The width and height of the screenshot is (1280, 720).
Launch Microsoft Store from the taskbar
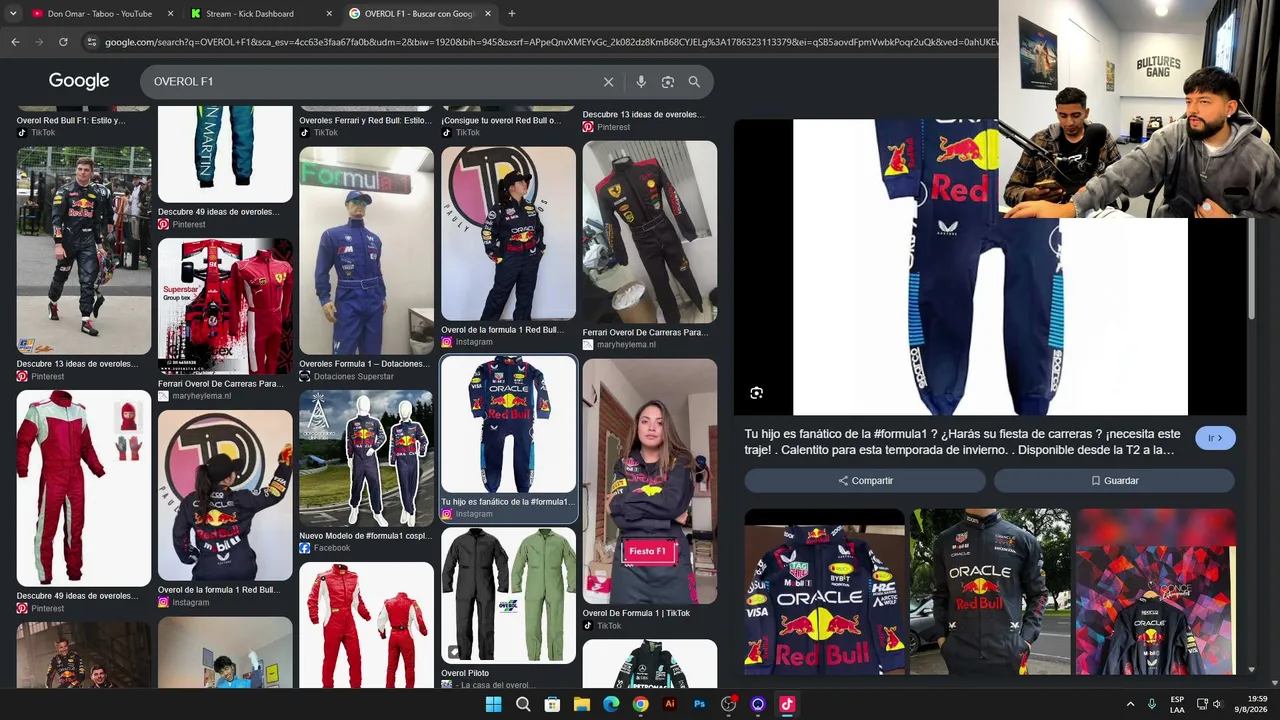tap(552, 704)
